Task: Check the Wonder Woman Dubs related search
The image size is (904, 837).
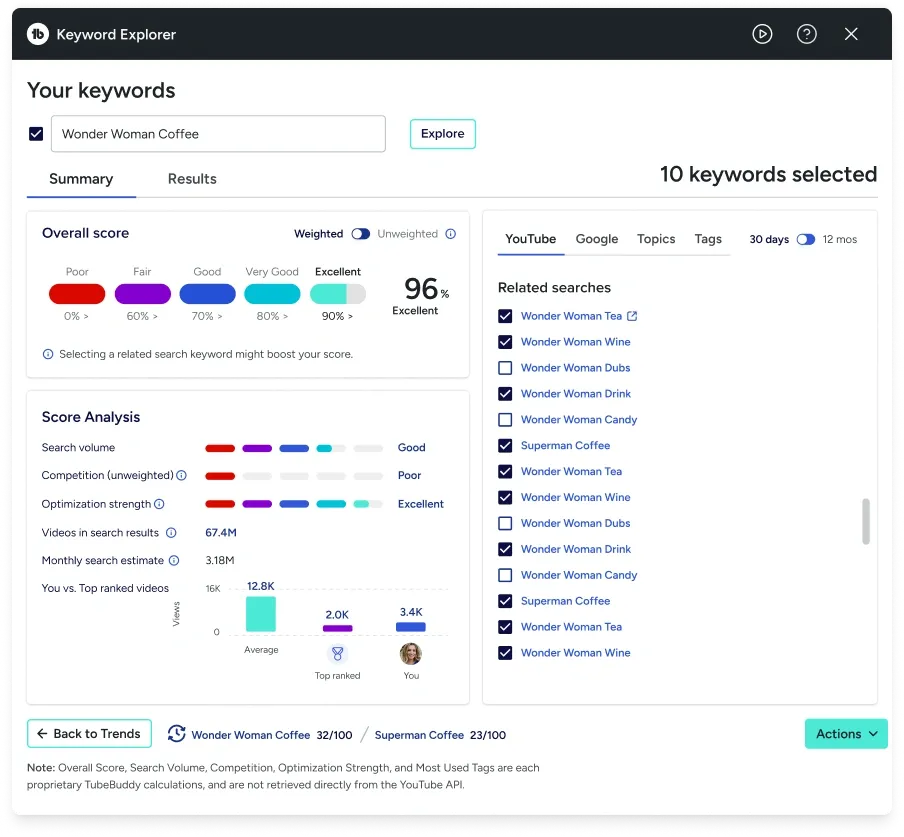Action: (x=504, y=367)
